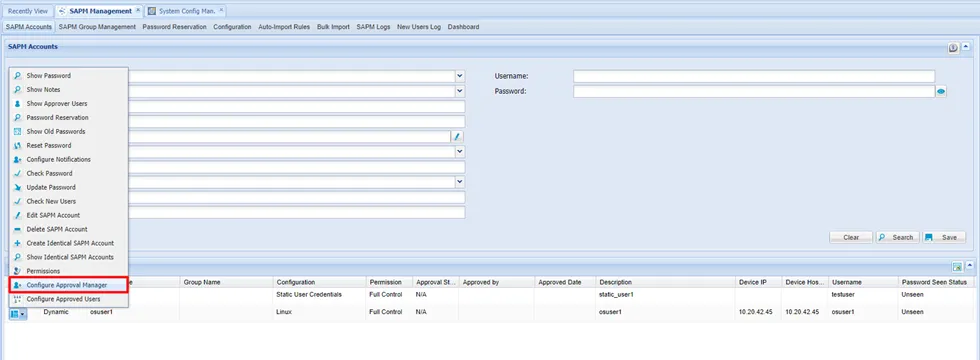Open the New Users Log sub-tab
This screenshot has width=980, height=360.
click(x=419, y=27)
